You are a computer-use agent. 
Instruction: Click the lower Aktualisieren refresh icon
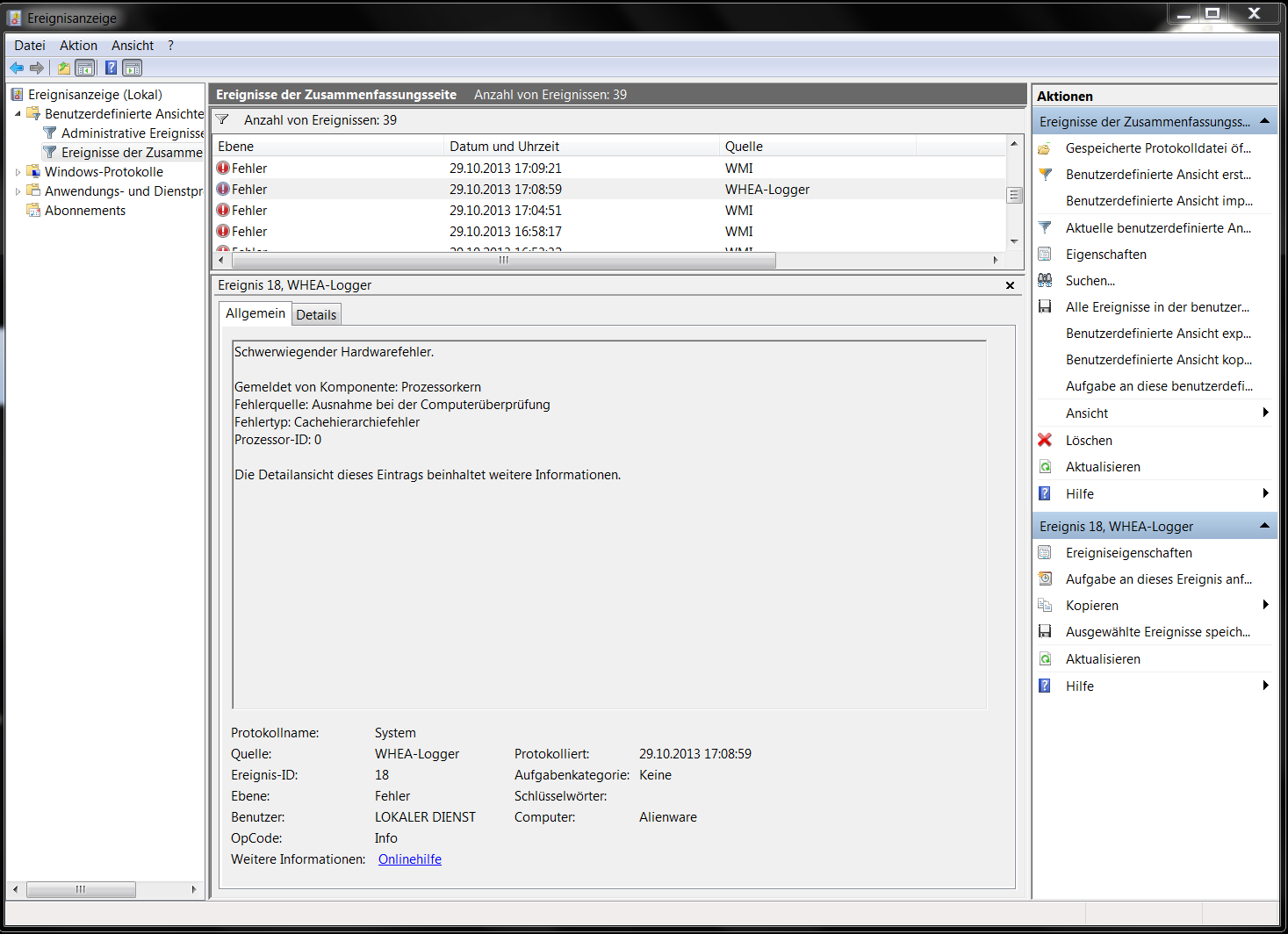click(1045, 659)
